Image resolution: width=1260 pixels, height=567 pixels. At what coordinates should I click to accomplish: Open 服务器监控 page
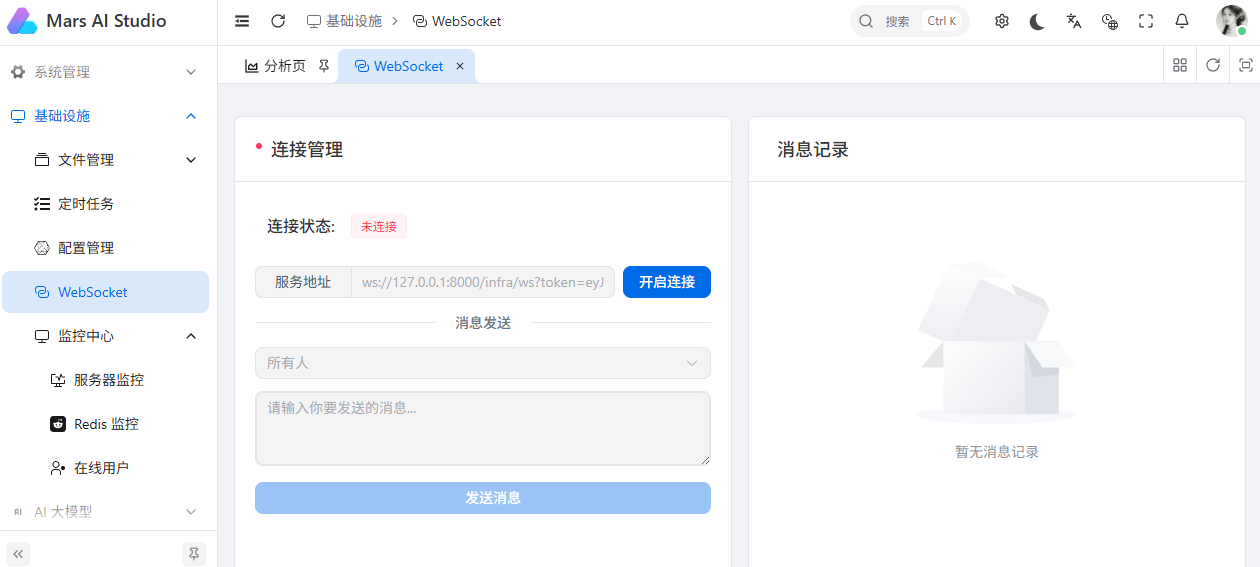tap(105, 380)
